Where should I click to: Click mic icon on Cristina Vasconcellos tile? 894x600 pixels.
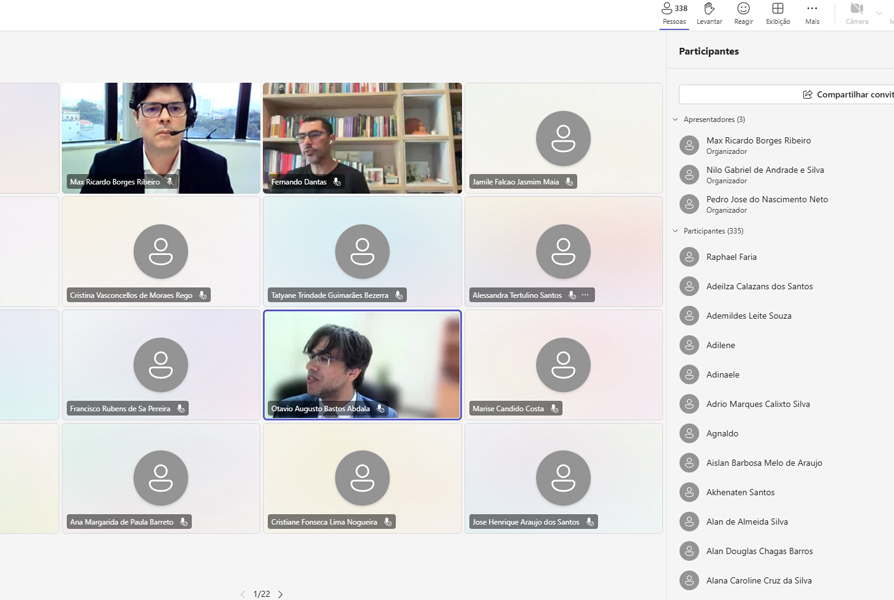203,295
